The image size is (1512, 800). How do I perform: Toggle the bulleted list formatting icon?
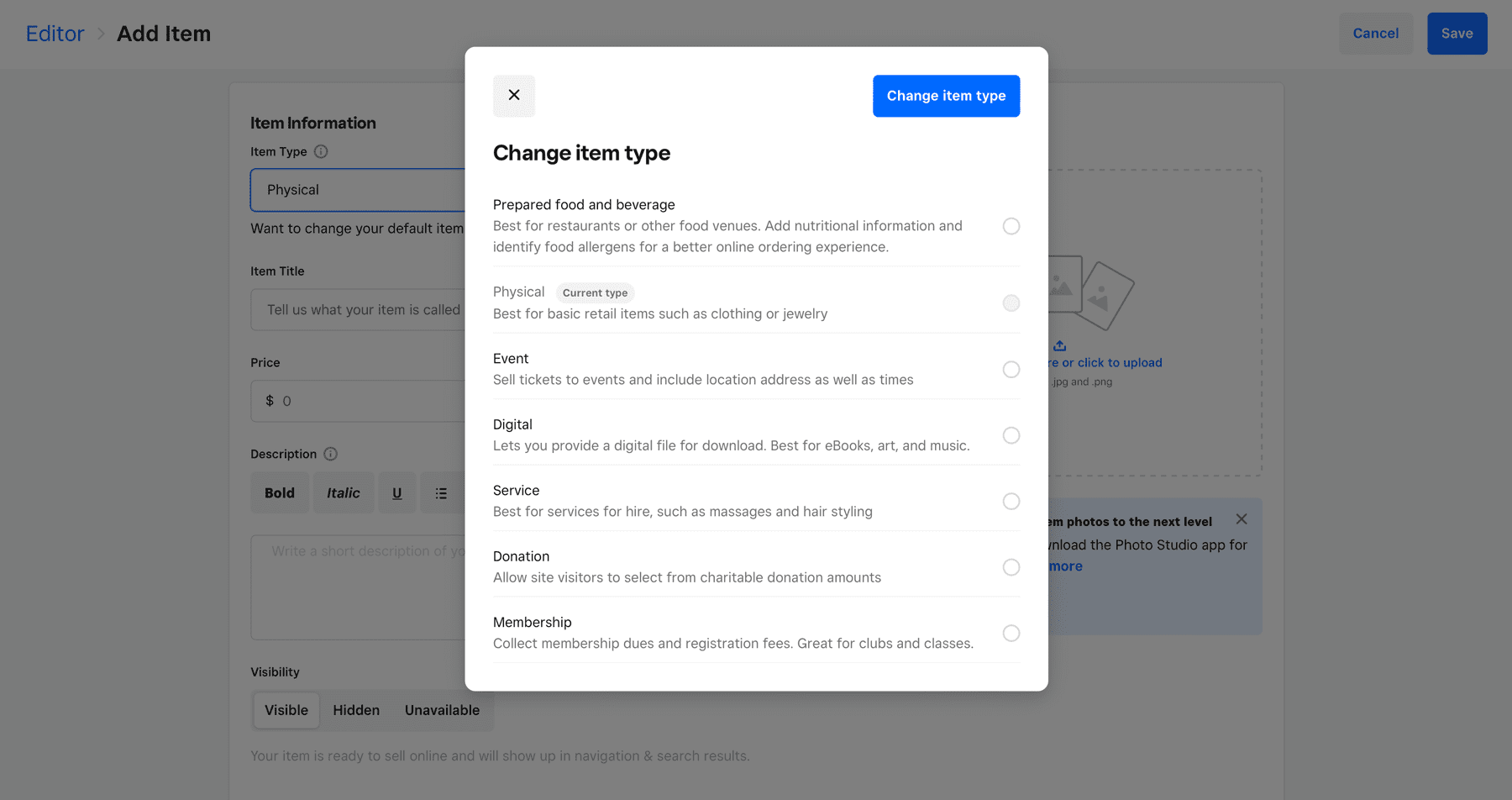[441, 493]
